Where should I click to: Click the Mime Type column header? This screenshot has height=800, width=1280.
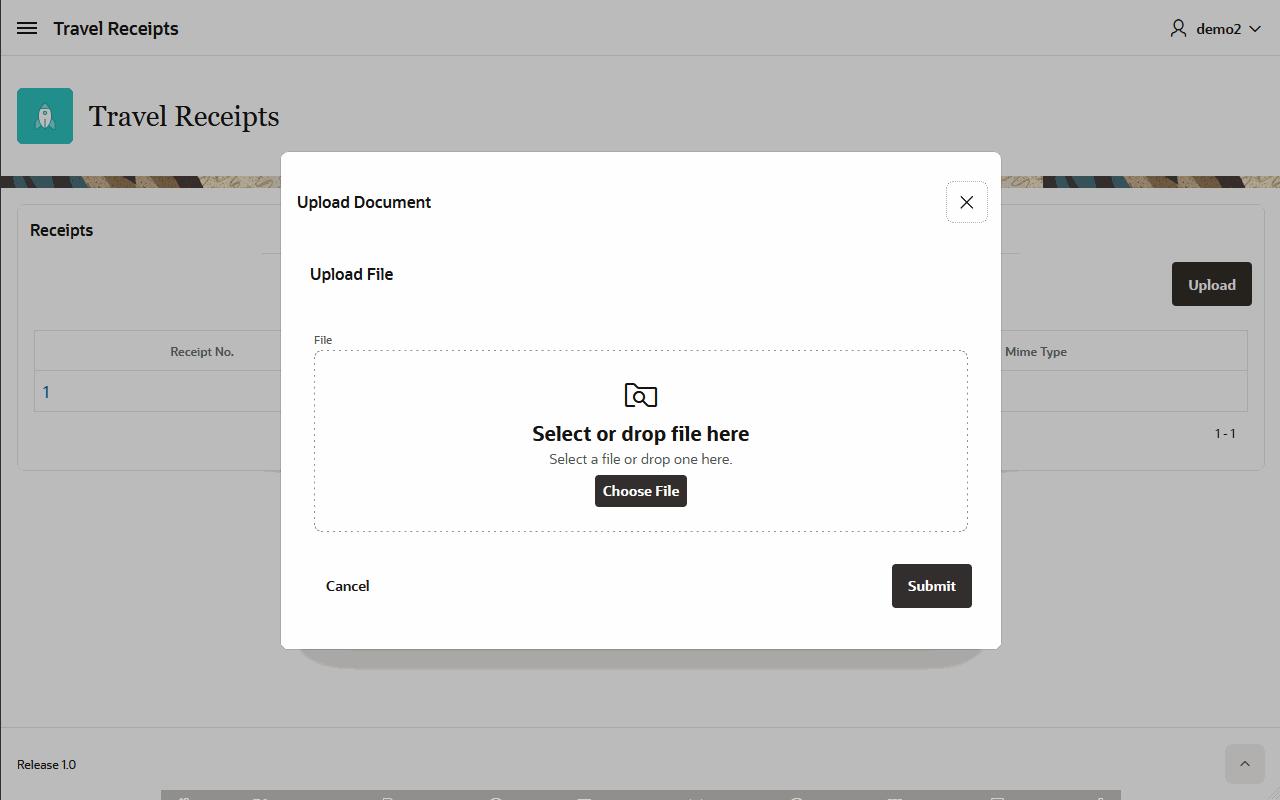(x=1035, y=352)
